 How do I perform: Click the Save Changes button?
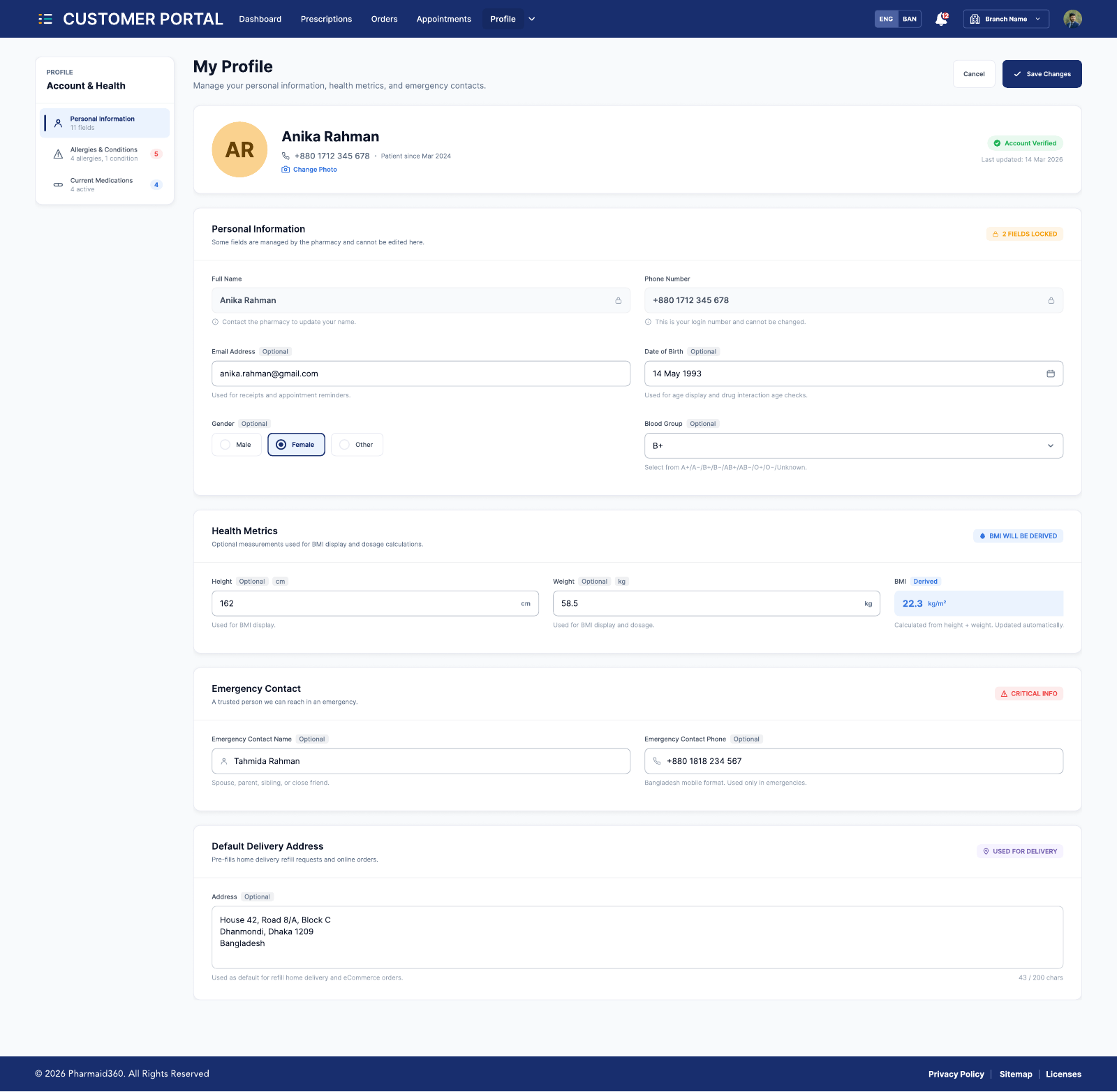(1042, 74)
